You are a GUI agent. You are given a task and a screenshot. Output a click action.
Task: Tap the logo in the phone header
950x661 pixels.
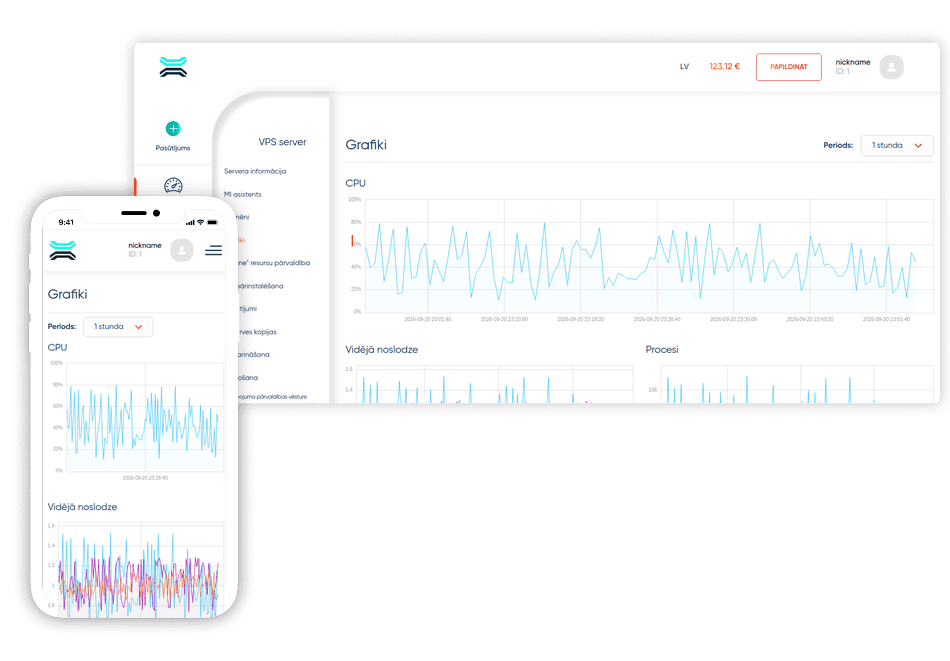[x=63, y=250]
